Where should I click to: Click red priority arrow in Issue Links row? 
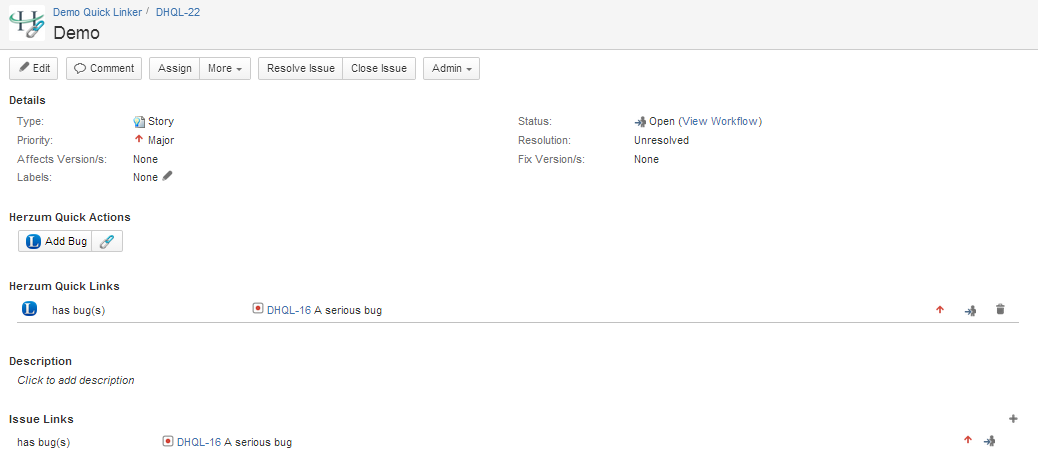point(967,440)
